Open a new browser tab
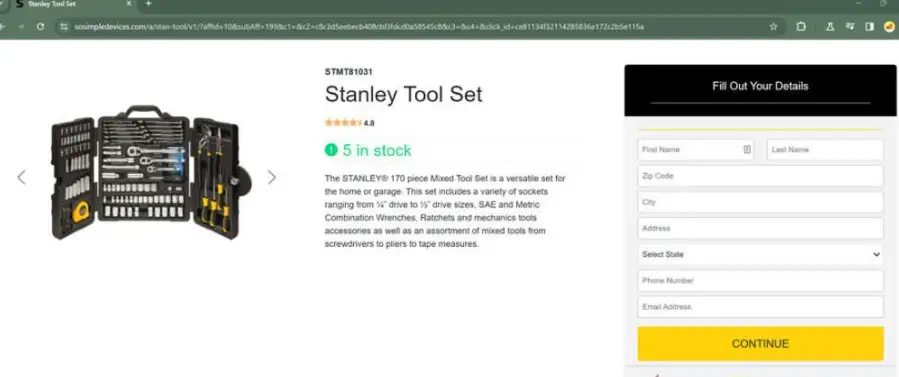899x377 pixels. (x=148, y=3)
